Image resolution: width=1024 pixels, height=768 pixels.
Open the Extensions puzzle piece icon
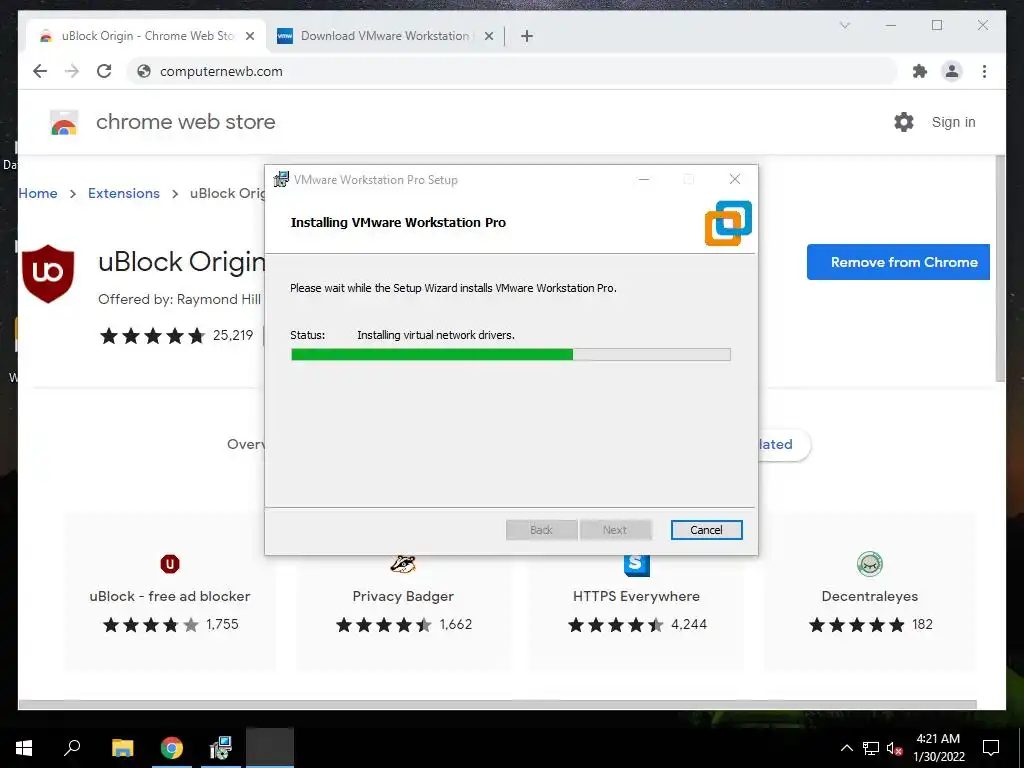[920, 71]
